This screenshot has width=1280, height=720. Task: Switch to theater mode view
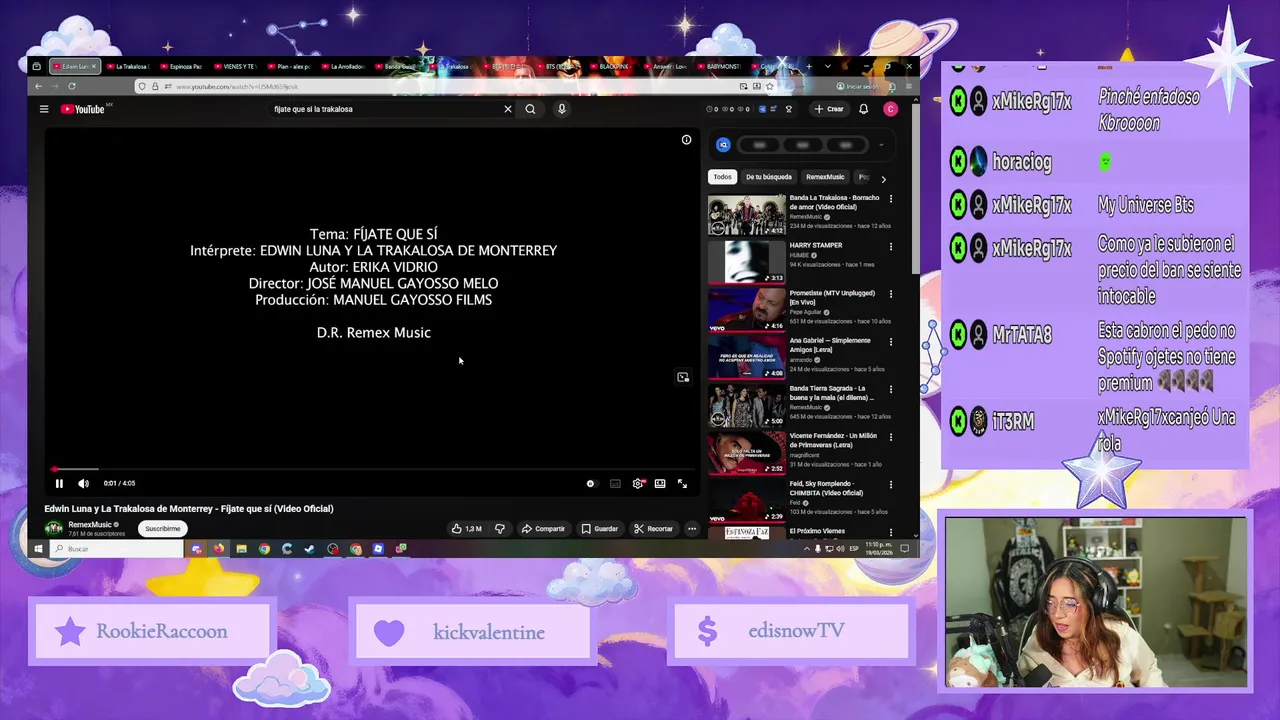tap(660, 484)
